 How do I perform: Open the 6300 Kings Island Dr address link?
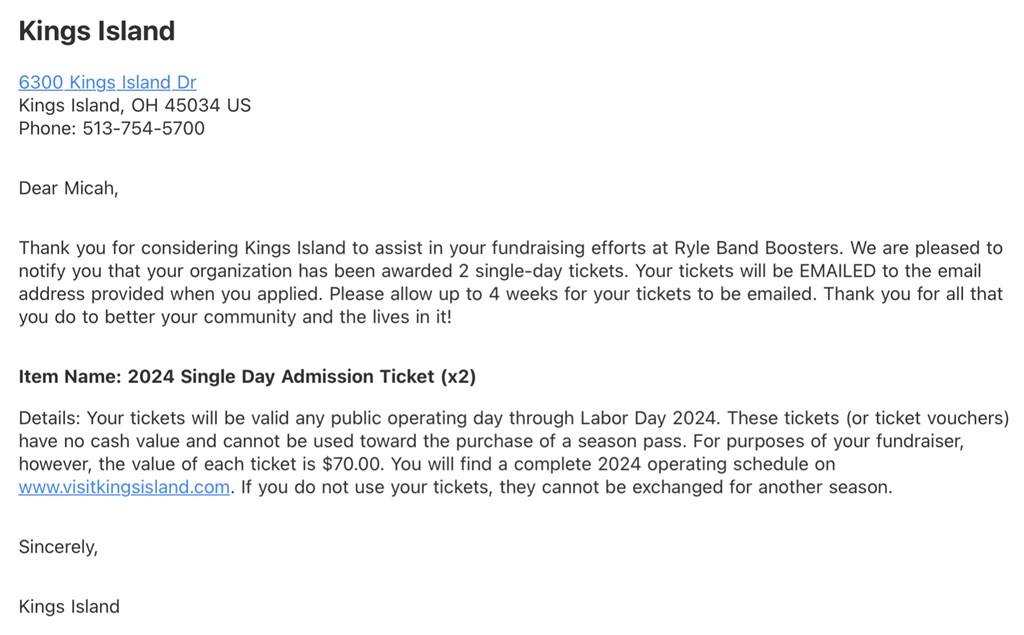107,82
